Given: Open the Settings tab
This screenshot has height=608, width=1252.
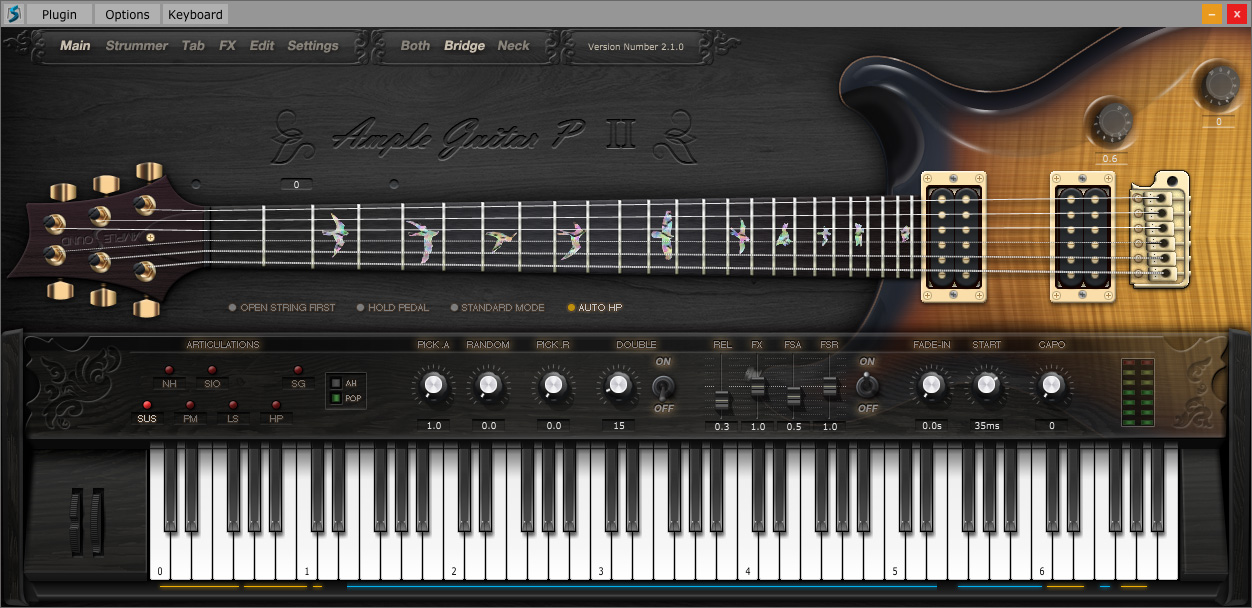Looking at the screenshot, I should point(313,46).
